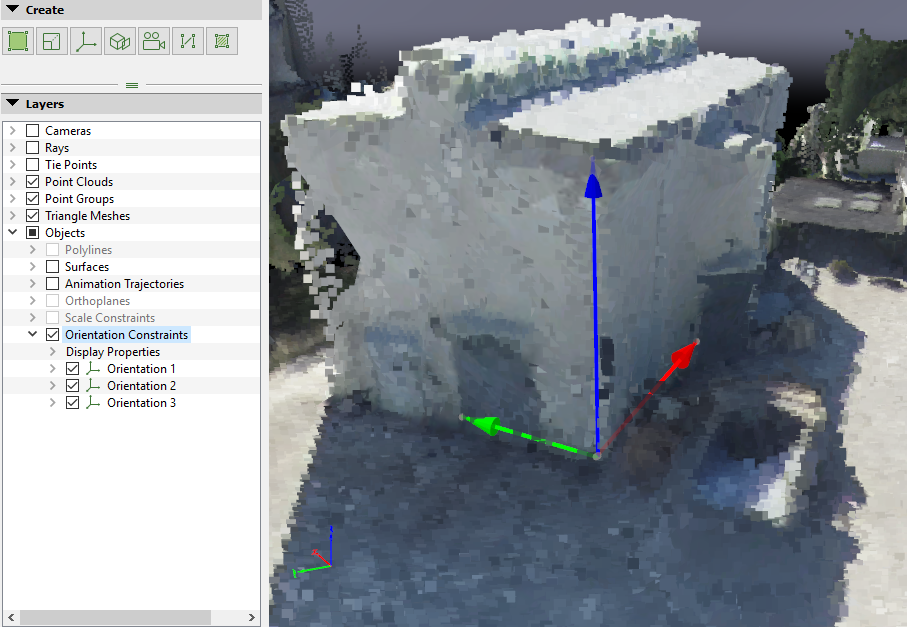Click the New Surface hatched square icon

tap(222, 41)
